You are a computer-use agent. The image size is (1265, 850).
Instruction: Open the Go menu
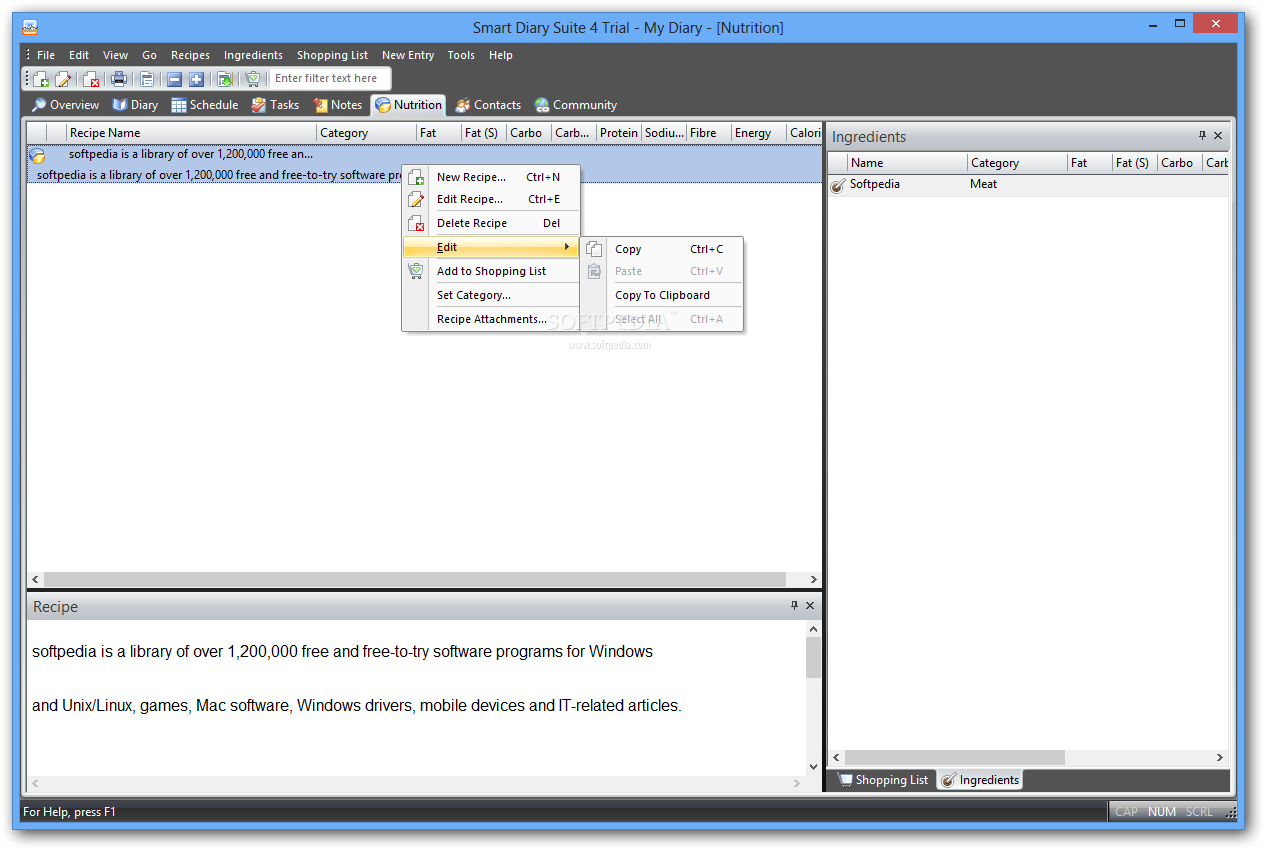[x=149, y=55]
